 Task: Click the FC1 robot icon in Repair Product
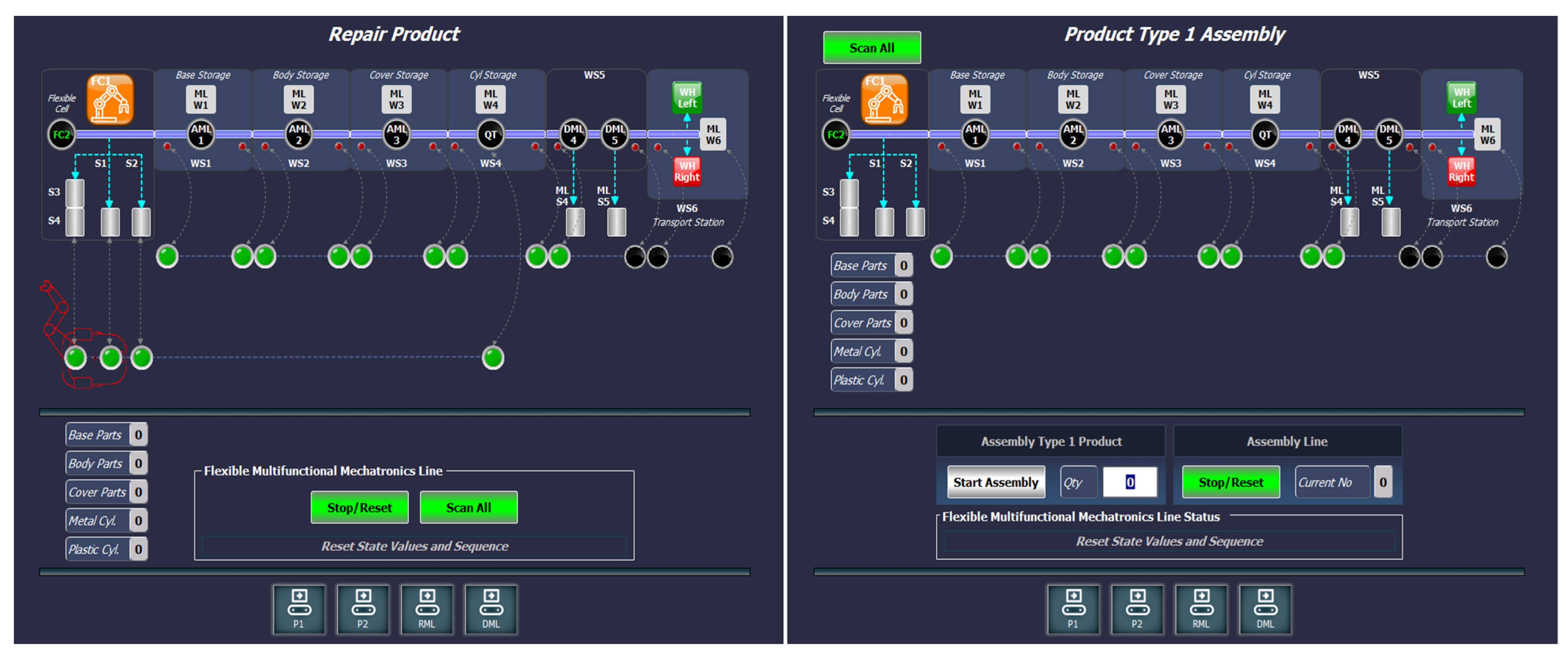click(110, 100)
